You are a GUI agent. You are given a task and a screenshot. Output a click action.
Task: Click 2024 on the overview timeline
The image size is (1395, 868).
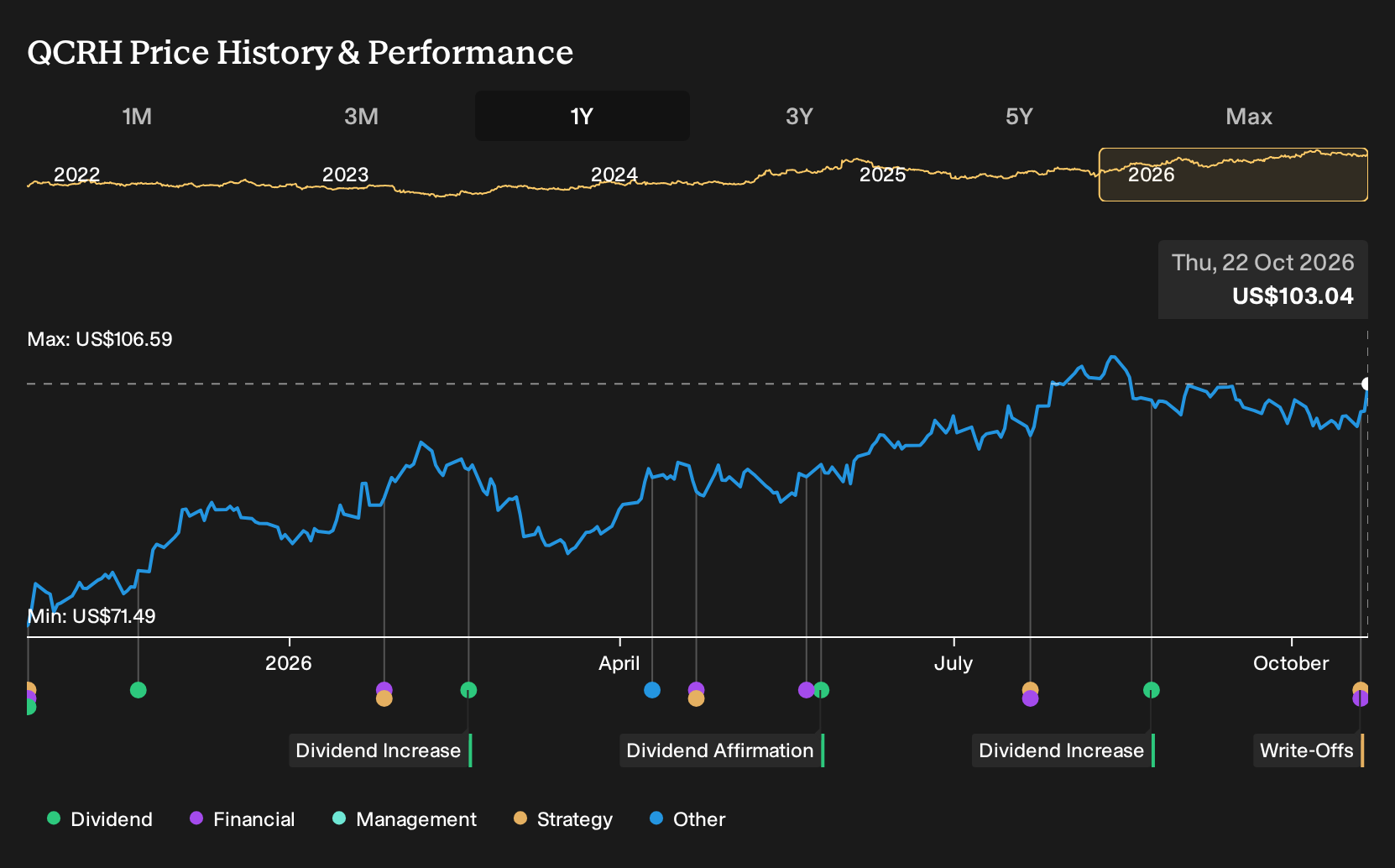(614, 175)
